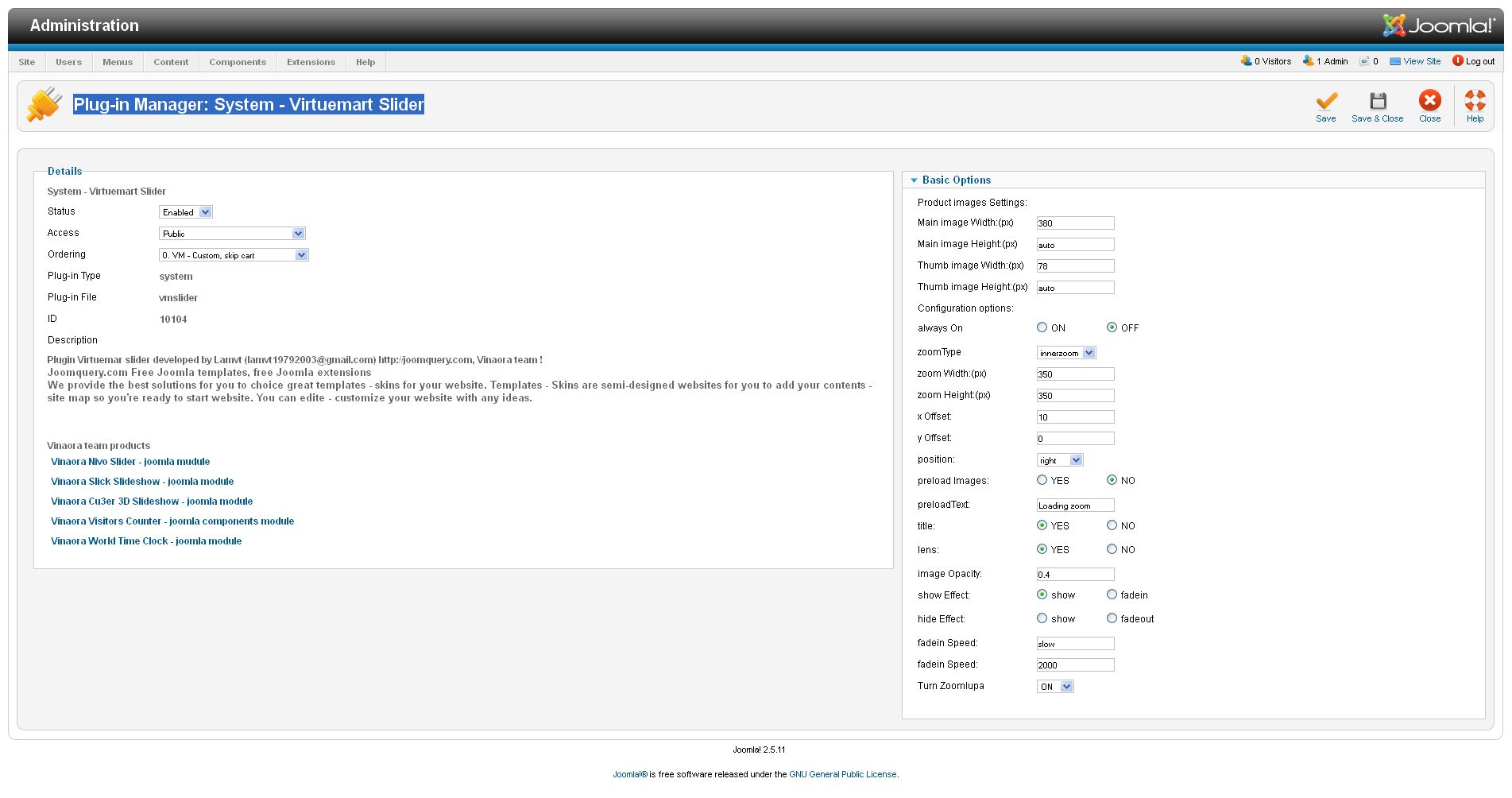Select NO for title option
The width and height of the screenshot is (1512, 798).
coord(1112,525)
